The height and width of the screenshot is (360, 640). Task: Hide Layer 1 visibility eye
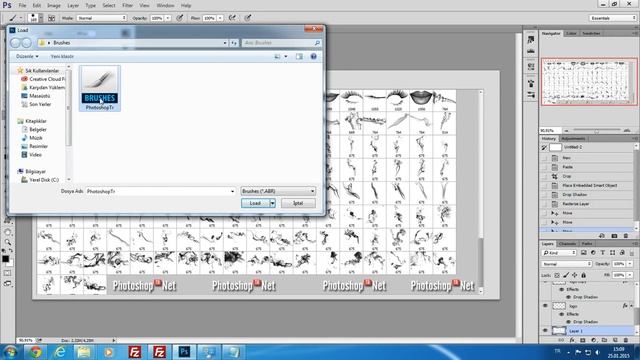pyautogui.click(x=545, y=331)
